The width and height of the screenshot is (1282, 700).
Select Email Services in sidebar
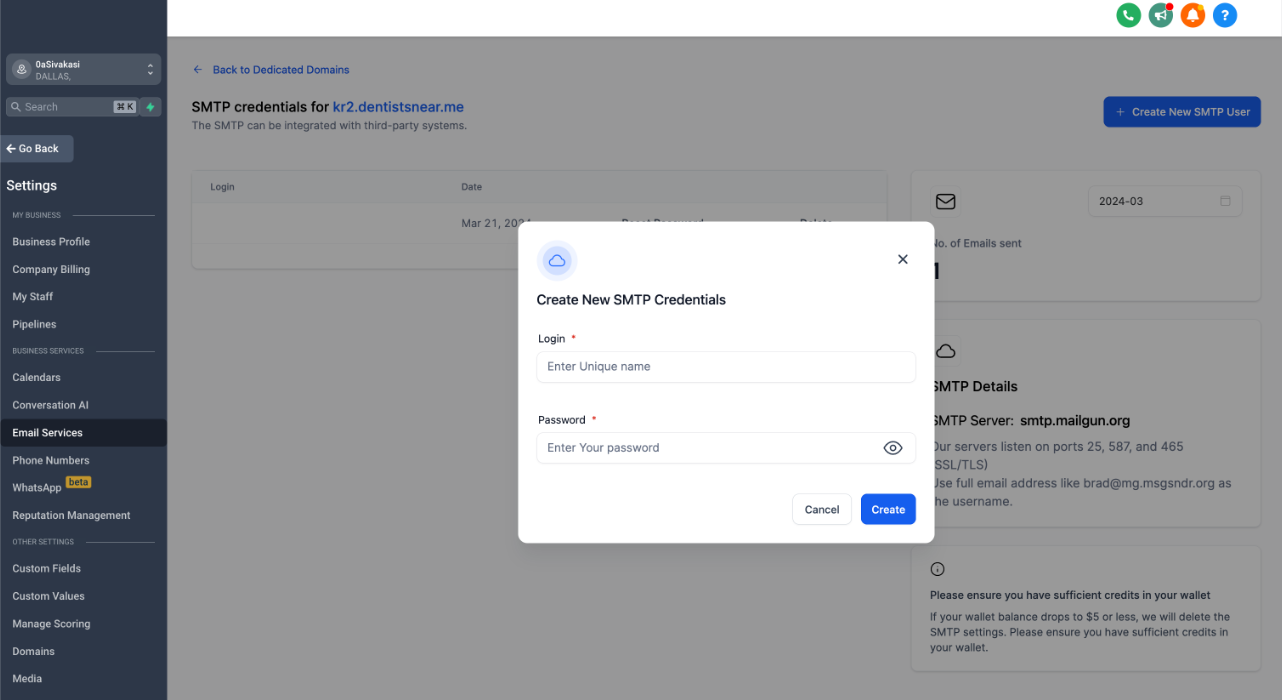(83, 433)
